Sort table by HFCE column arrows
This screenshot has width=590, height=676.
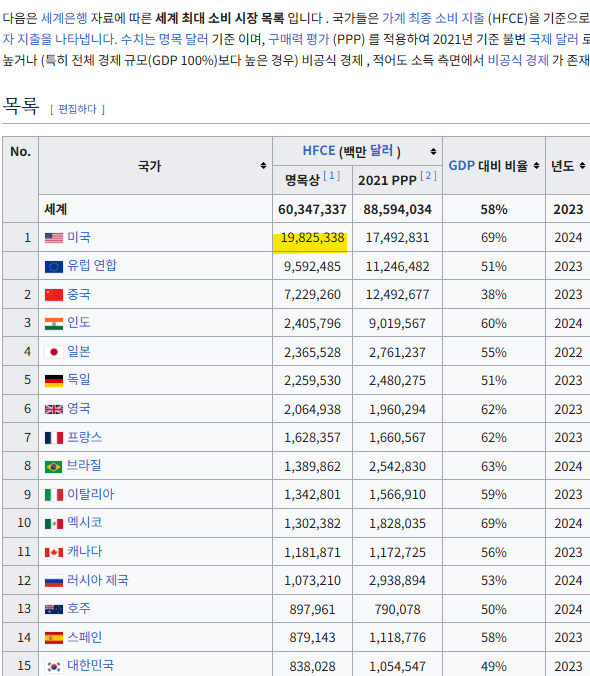433,151
